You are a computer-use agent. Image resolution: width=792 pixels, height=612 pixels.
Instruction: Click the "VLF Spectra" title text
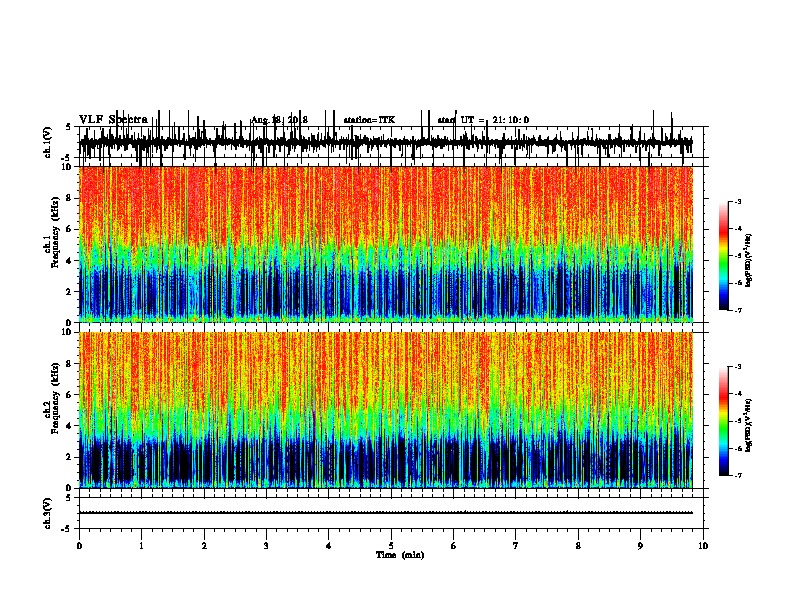coord(113,120)
